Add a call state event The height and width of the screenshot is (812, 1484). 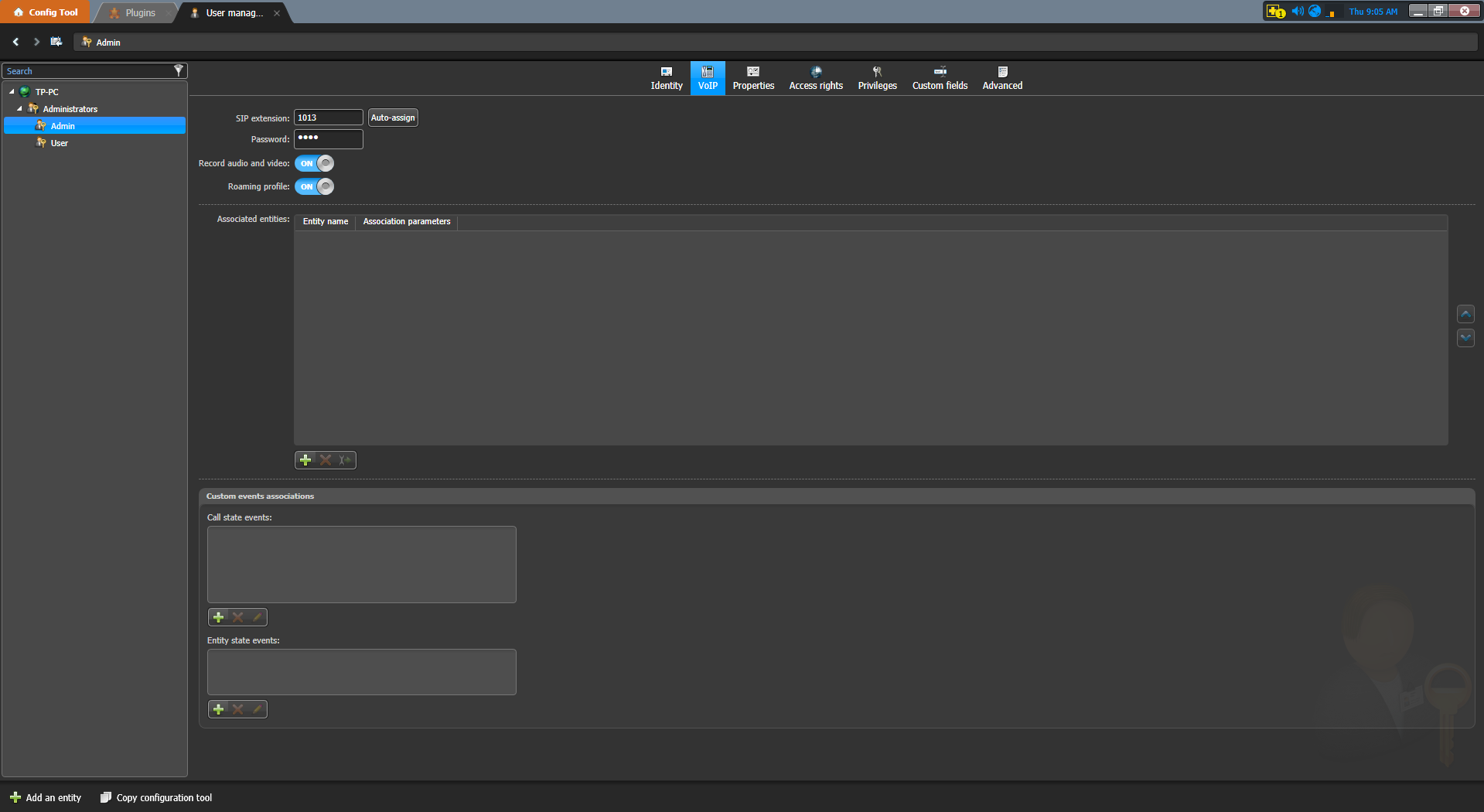tap(218, 617)
